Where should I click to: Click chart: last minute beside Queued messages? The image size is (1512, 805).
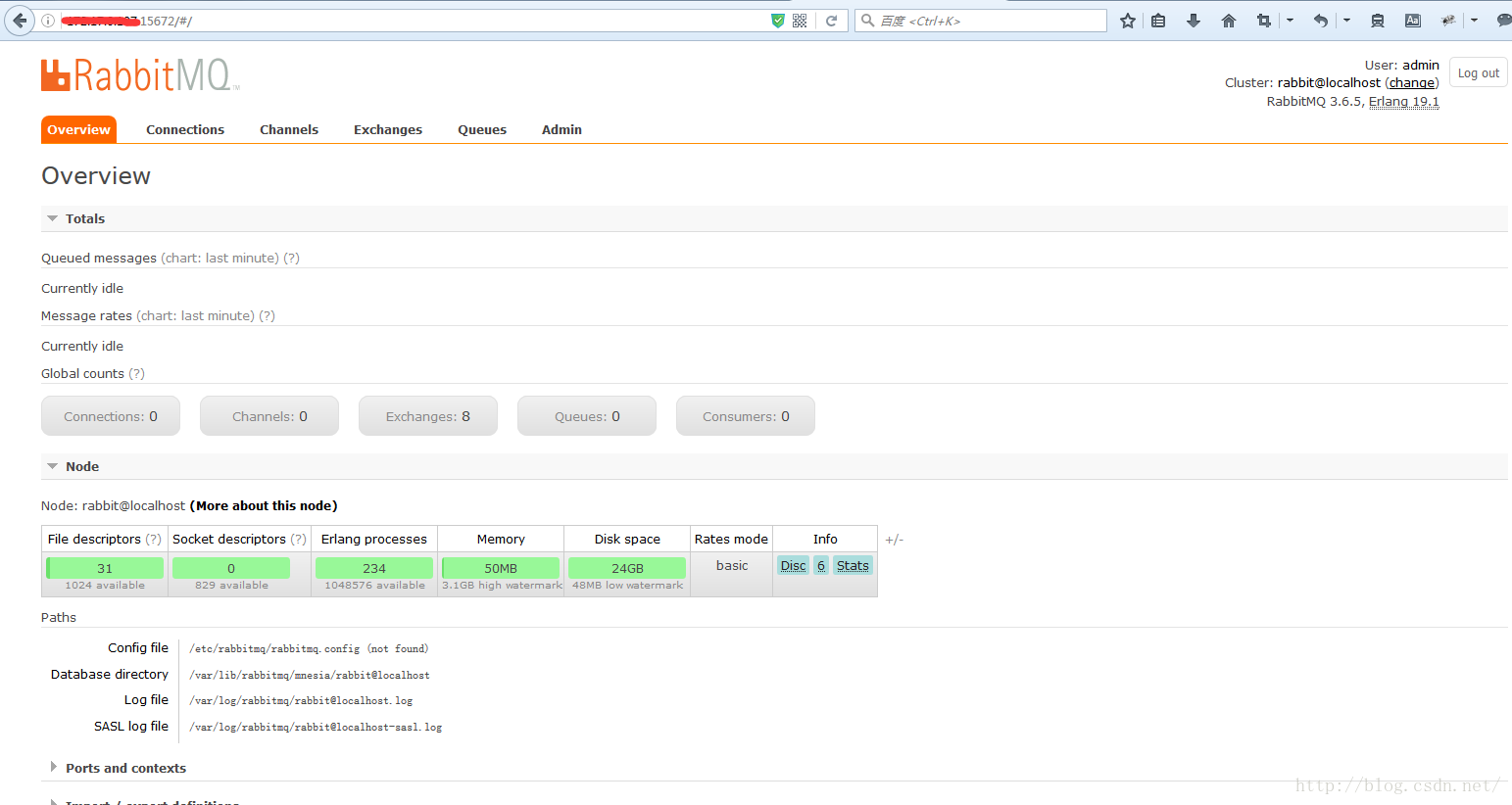click(219, 259)
